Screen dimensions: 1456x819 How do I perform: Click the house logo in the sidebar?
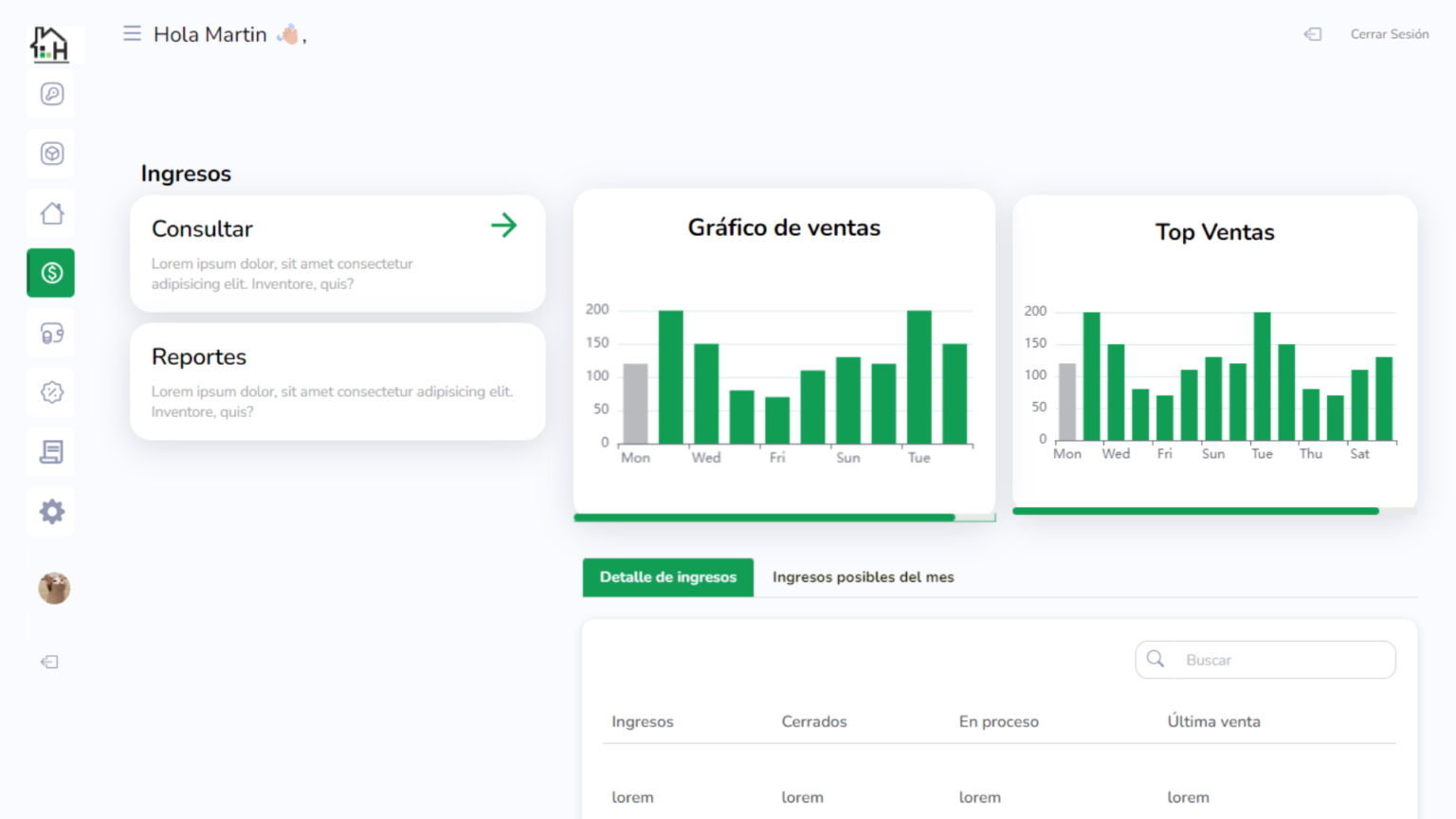pyautogui.click(x=50, y=44)
